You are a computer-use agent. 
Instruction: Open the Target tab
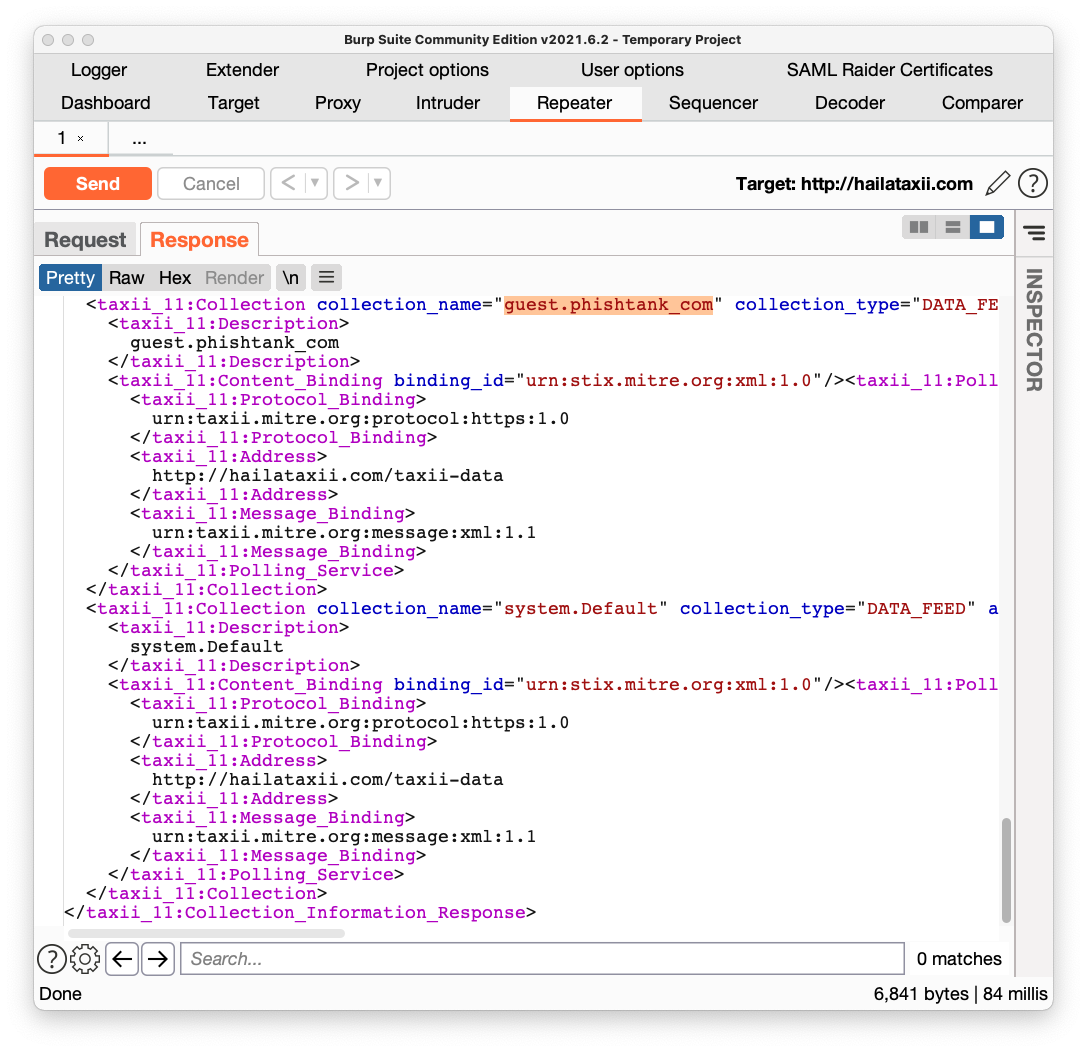point(234,103)
